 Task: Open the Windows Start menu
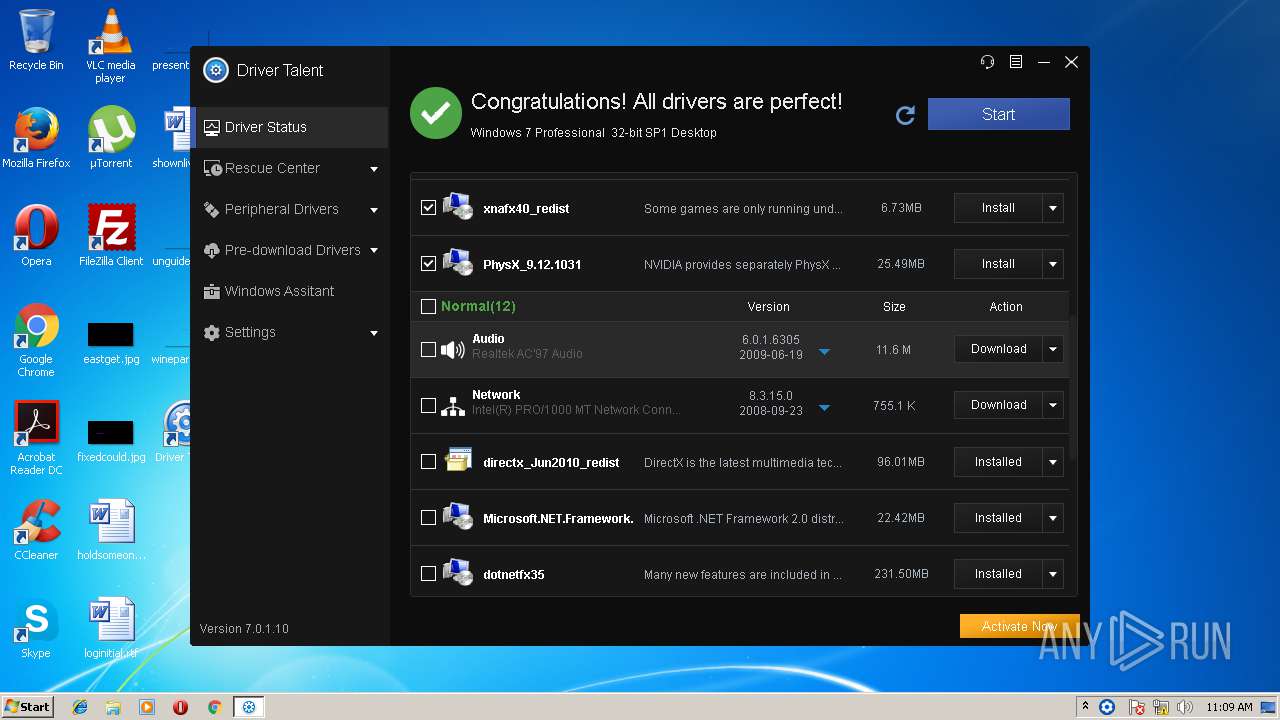pyautogui.click(x=28, y=707)
